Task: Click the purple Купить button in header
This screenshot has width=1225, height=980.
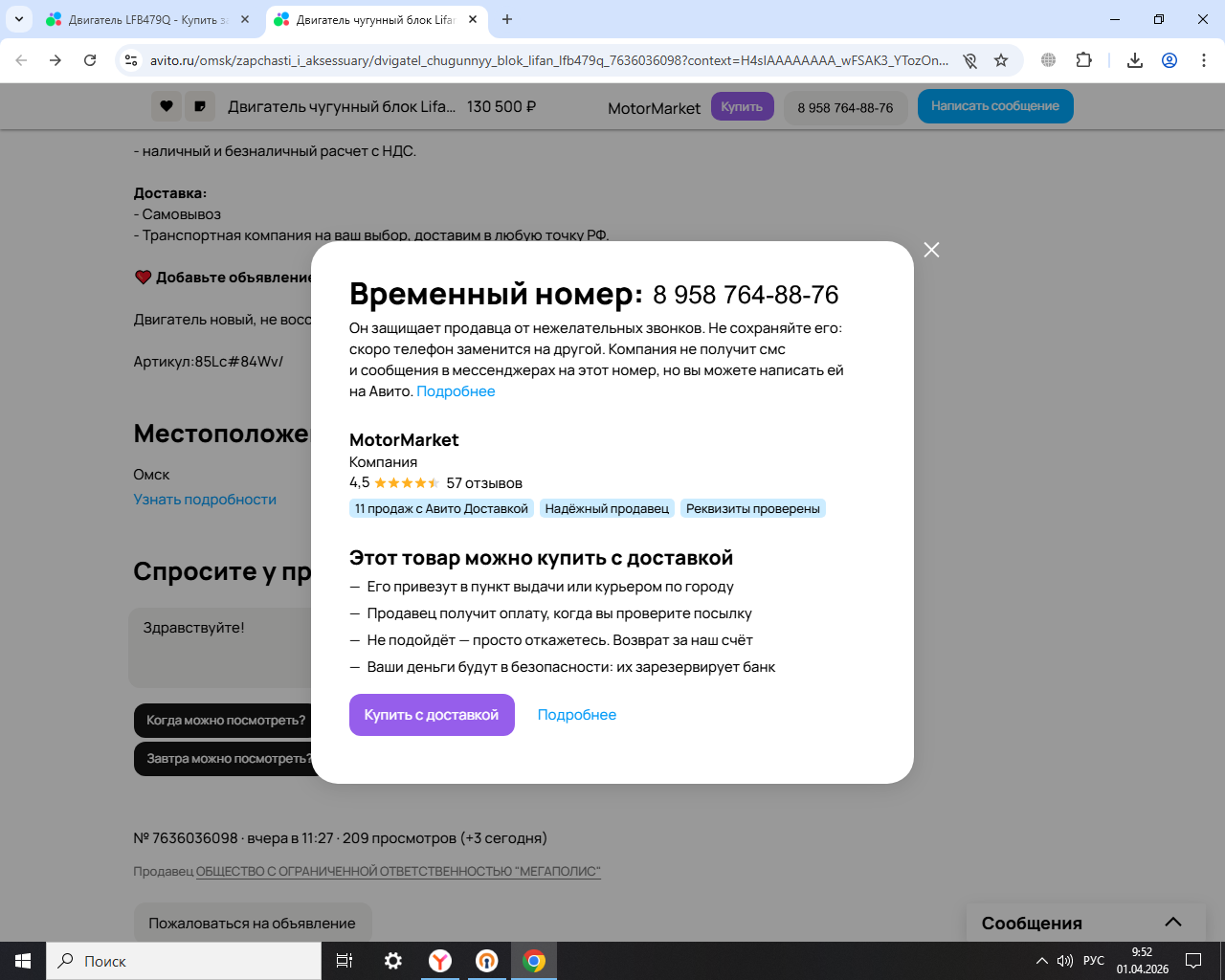Action: pos(742,106)
